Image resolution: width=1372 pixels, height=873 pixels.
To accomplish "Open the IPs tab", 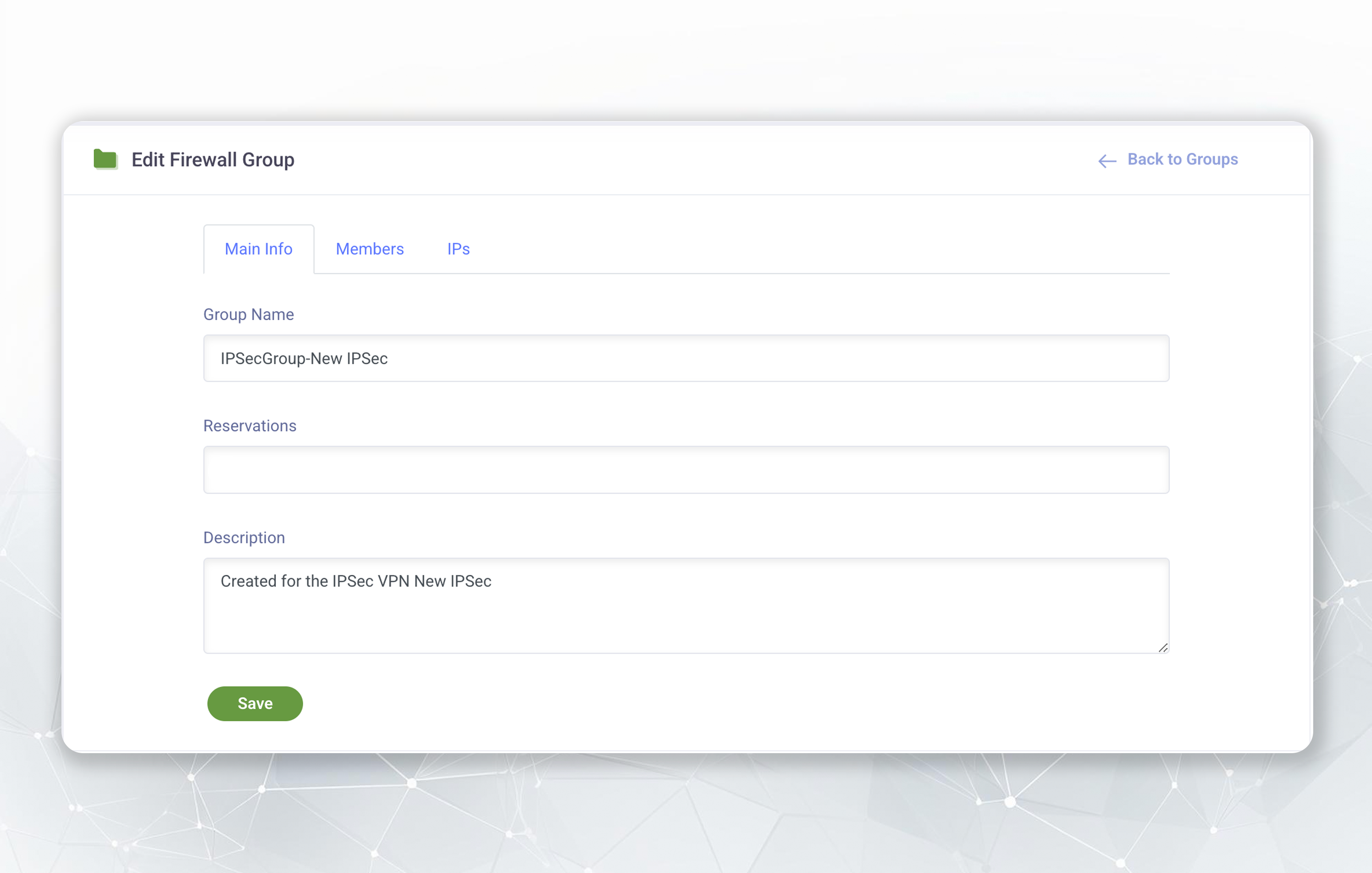I will point(458,249).
